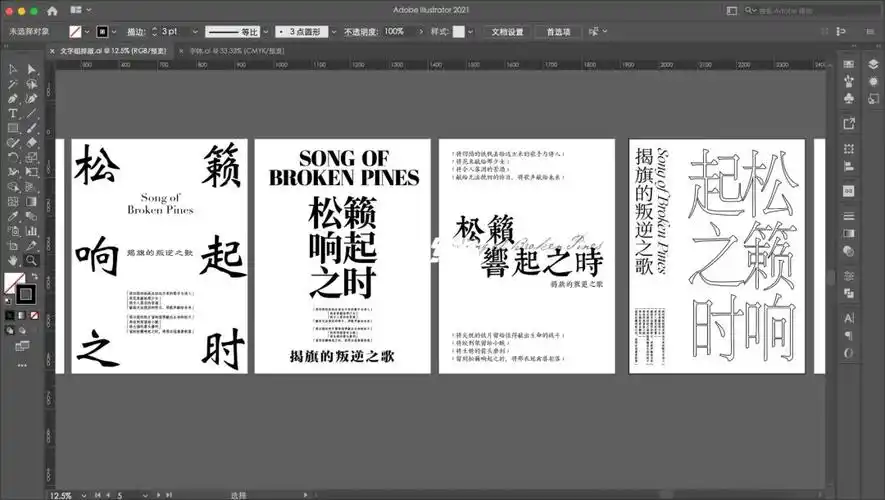This screenshot has width=885, height=500.
Task: Close the 文字组排版.ai tab
Action: 52,51
